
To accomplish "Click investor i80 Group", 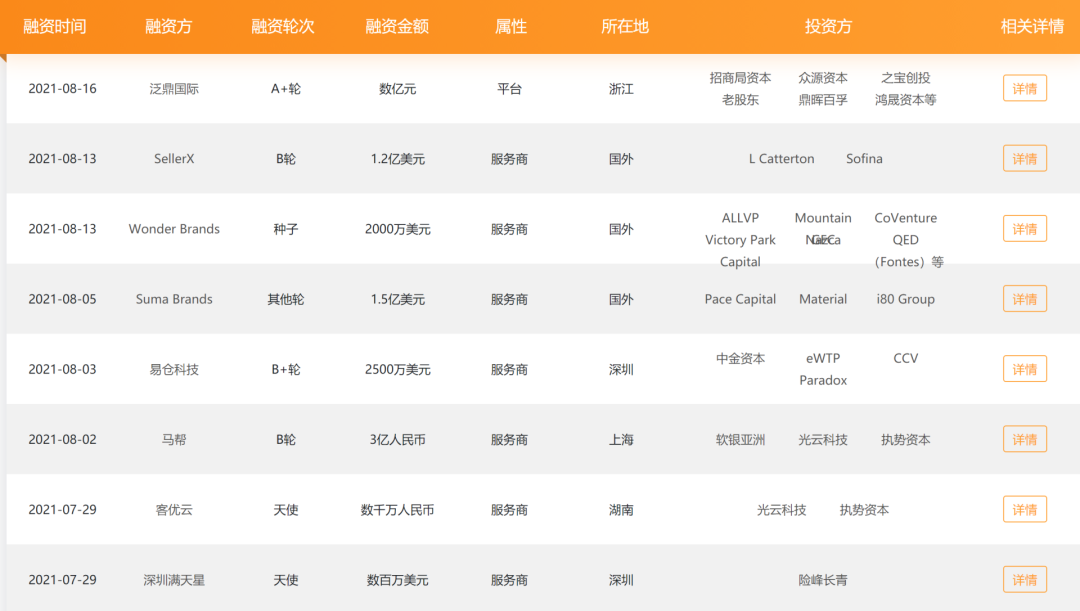I will click(906, 299).
